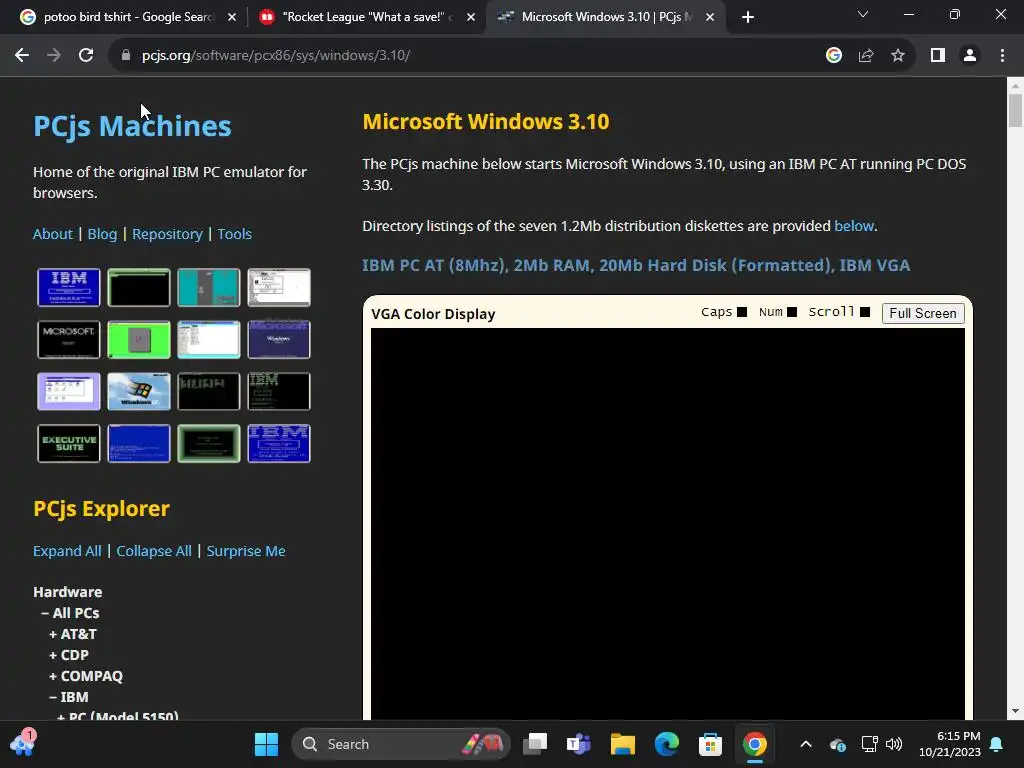Open the Google icon in the address bar
Image resolution: width=1024 pixels, height=768 pixels.
pos(834,56)
